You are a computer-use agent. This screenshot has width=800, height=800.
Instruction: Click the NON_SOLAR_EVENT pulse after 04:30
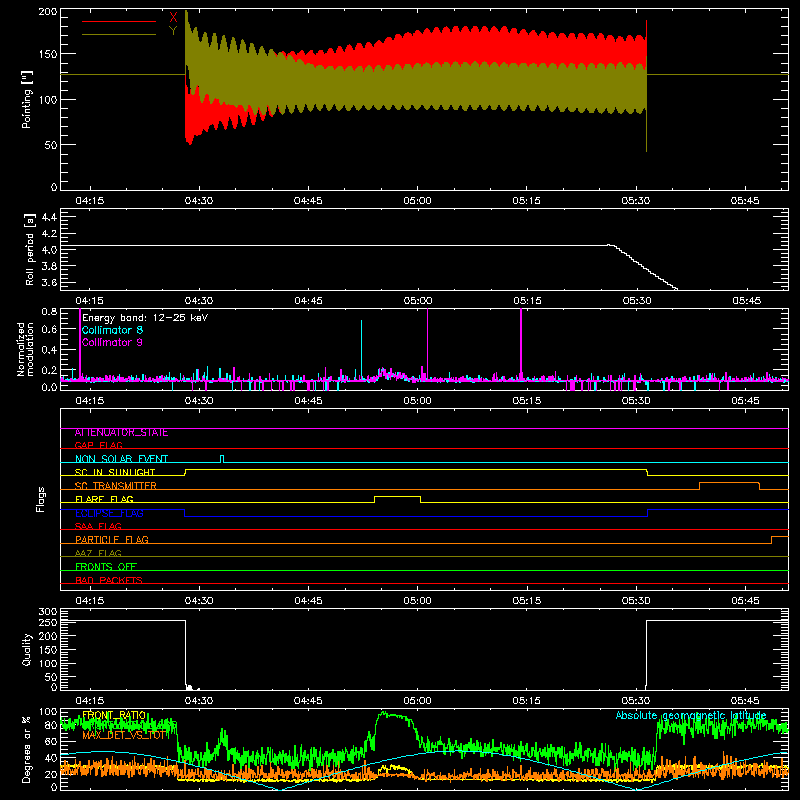tap(222, 458)
